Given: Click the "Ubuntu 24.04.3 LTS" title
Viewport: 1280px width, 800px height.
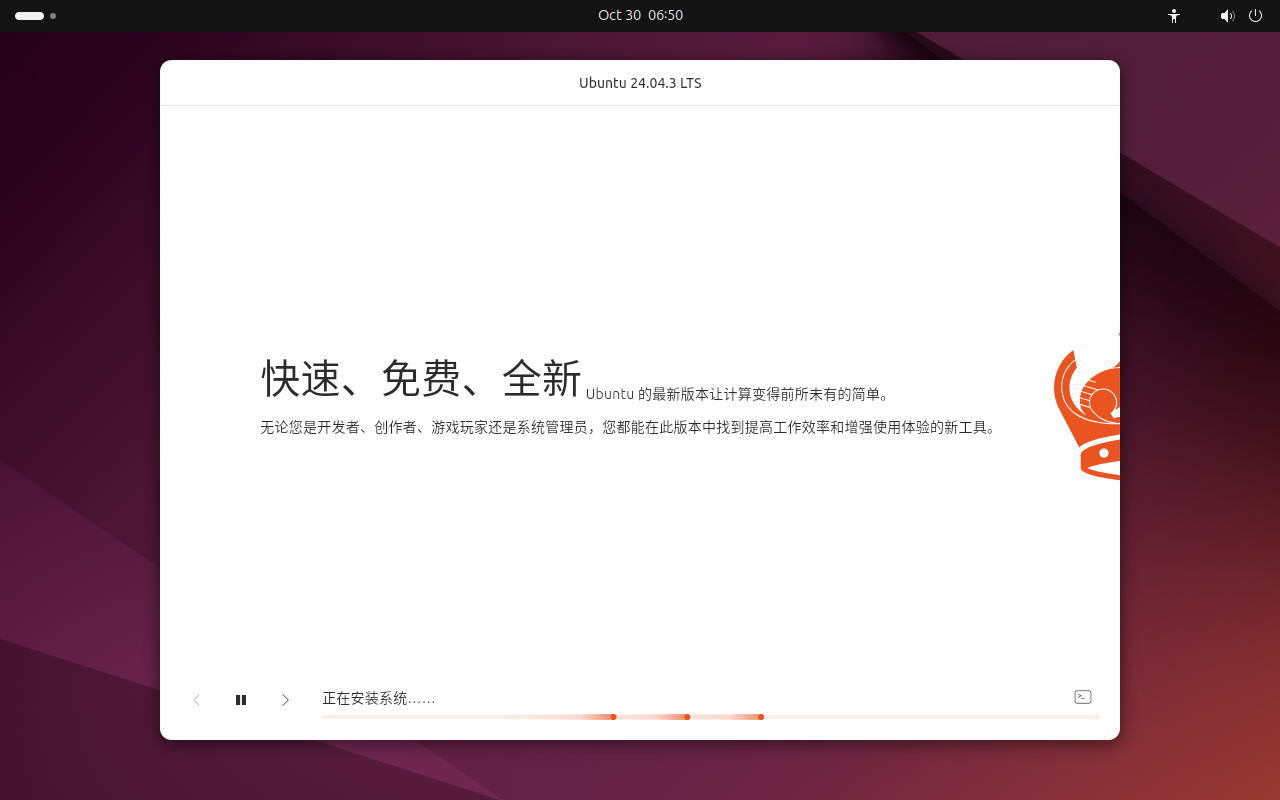Looking at the screenshot, I should tap(640, 83).
